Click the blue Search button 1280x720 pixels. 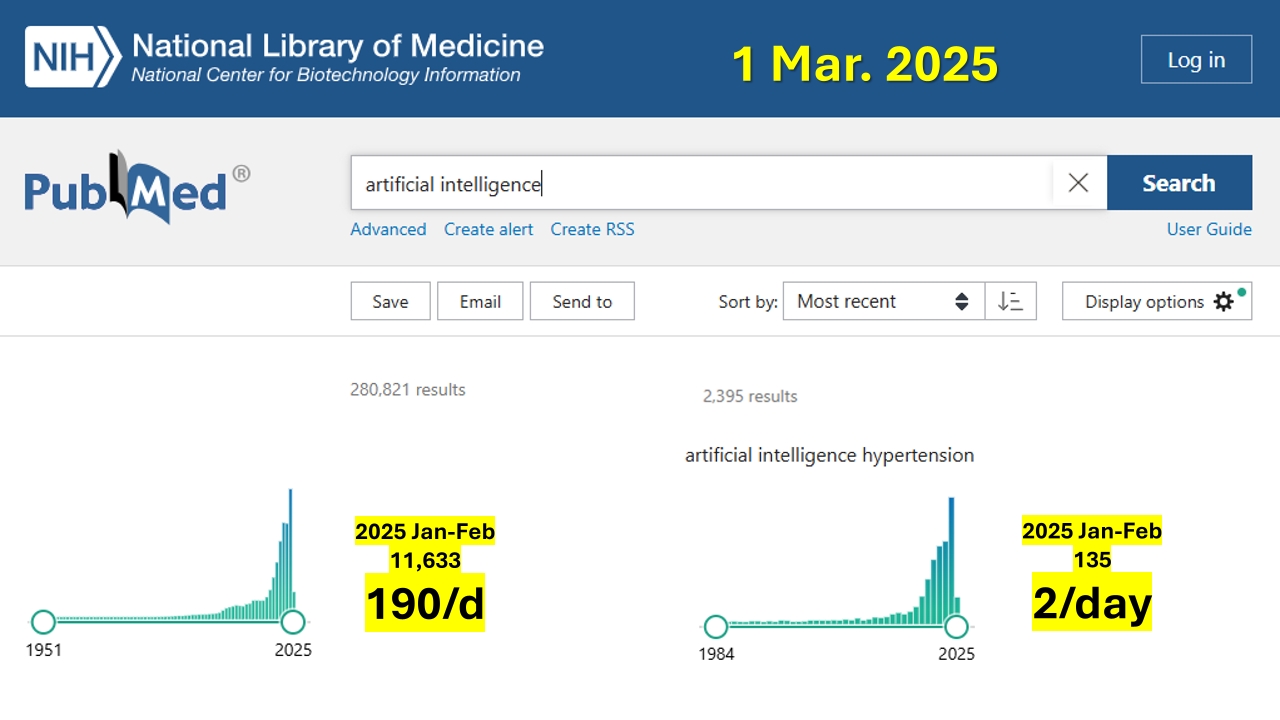tap(1179, 183)
